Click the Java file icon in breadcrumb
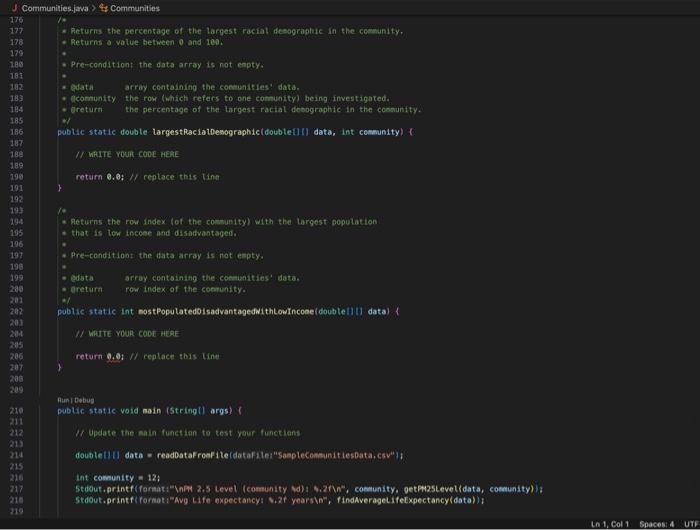Image resolution: width=700 pixels, height=530 pixels. click(x=15, y=8)
